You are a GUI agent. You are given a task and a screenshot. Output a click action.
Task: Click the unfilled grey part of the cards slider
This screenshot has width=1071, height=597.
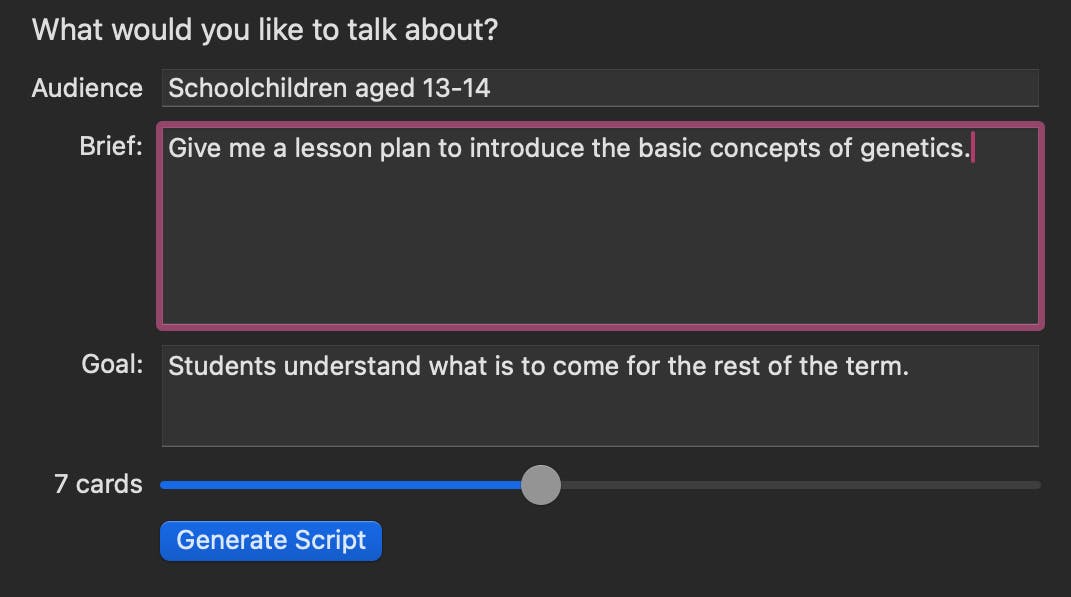(790, 485)
